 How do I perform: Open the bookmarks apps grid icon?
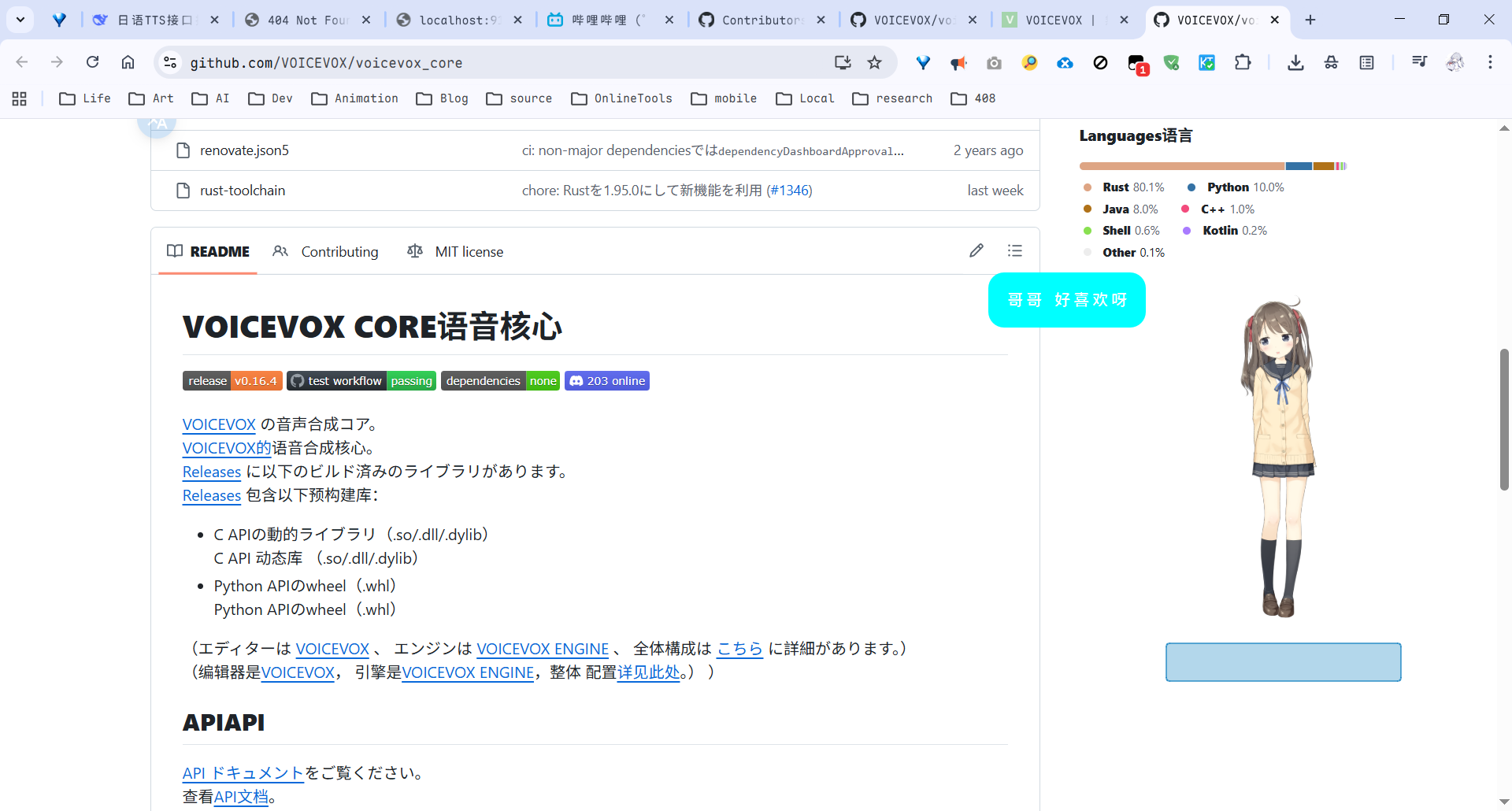pyautogui.click(x=20, y=98)
